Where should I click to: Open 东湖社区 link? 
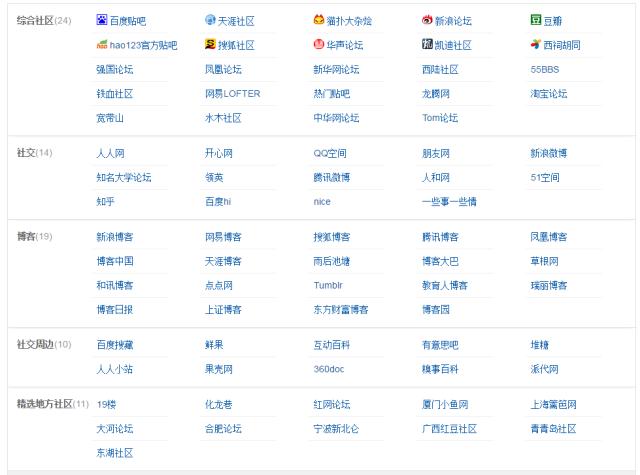tap(115, 453)
